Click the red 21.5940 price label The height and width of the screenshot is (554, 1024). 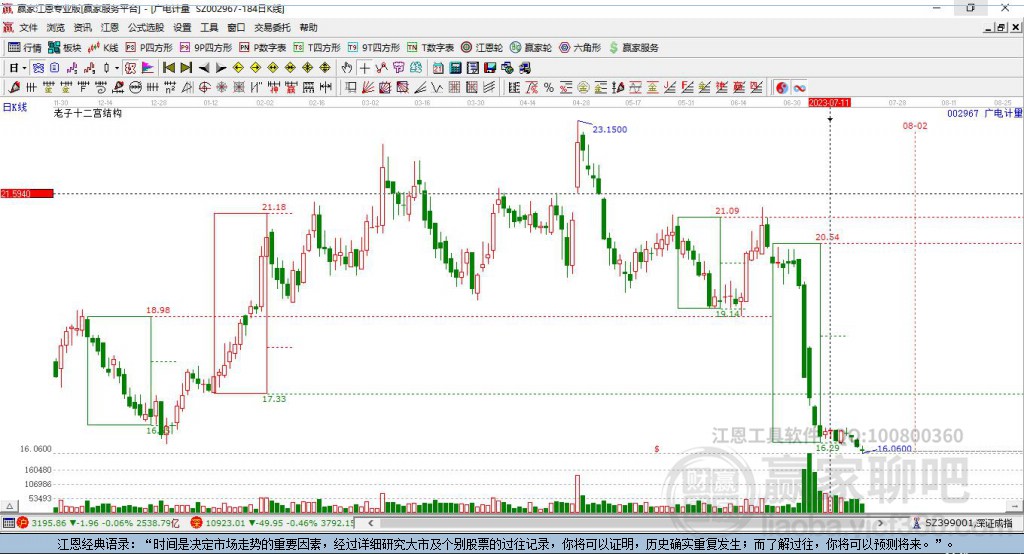click(26, 193)
